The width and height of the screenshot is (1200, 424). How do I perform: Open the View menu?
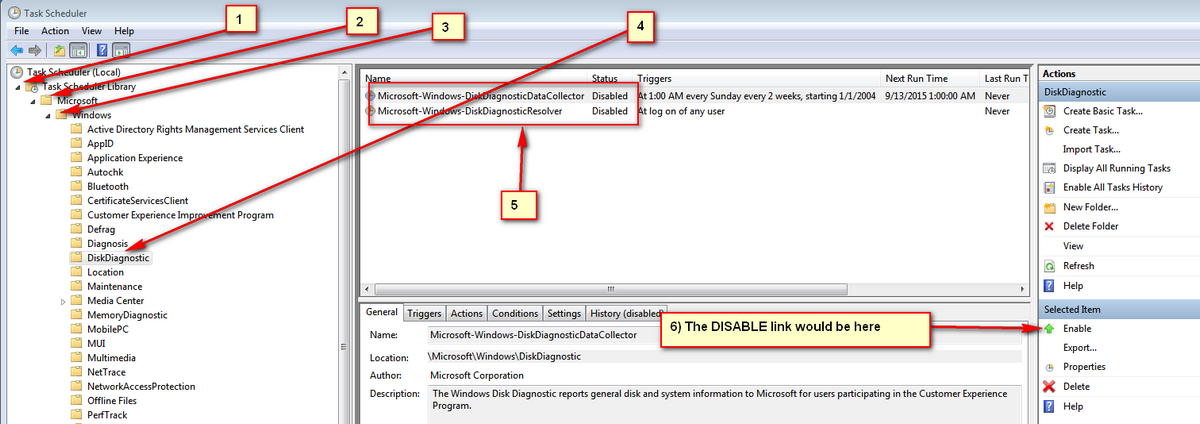pos(92,31)
